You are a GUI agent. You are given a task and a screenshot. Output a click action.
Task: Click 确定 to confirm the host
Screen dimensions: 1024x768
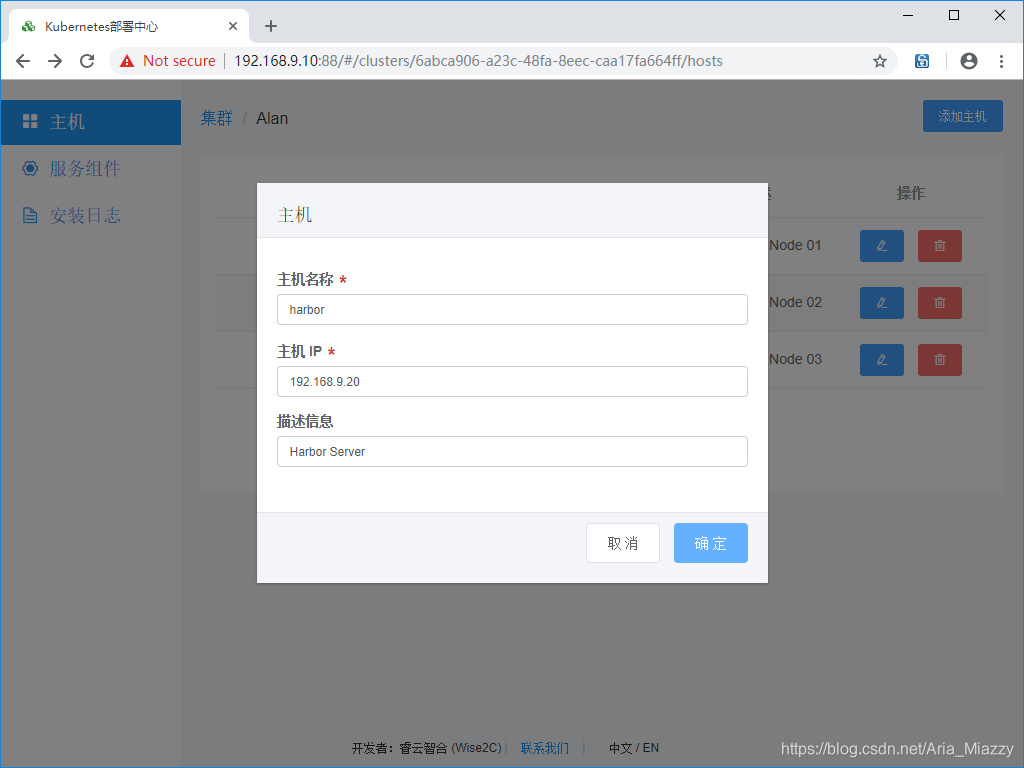click(711, 543)
